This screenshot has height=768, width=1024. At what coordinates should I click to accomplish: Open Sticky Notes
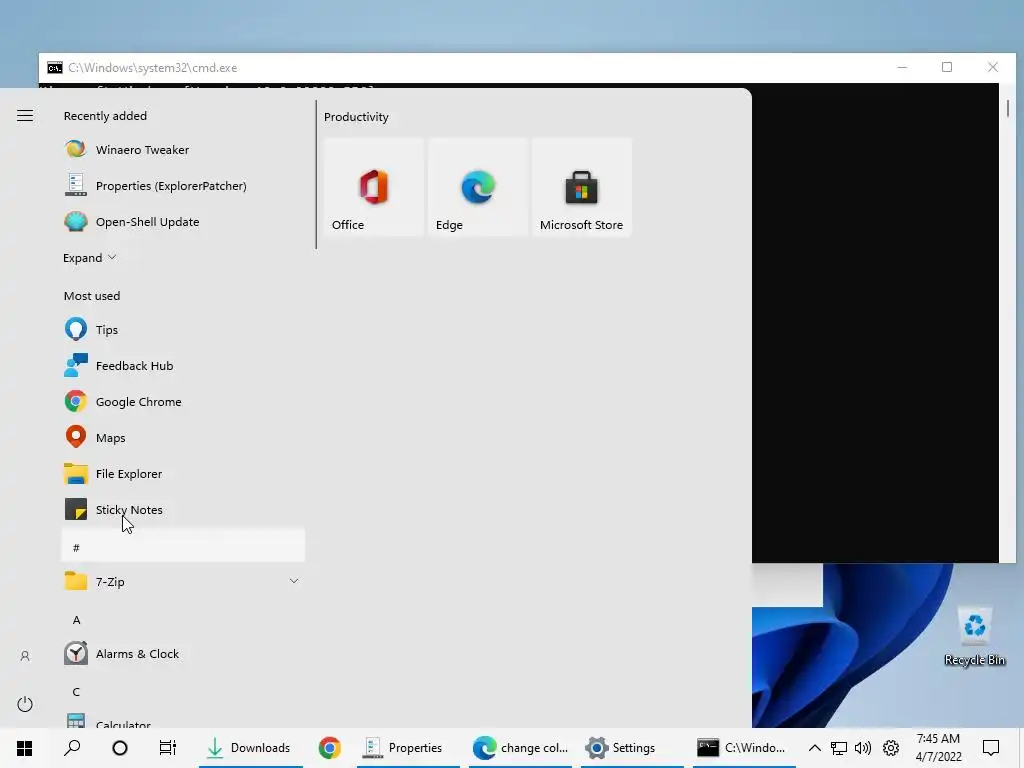(183, 509)
